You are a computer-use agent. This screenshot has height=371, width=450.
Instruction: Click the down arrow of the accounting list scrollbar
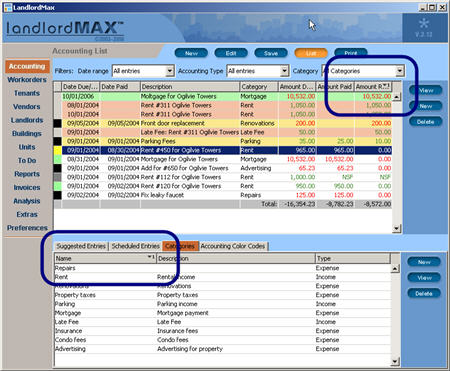pyautogui.click(x=396, y=228)
